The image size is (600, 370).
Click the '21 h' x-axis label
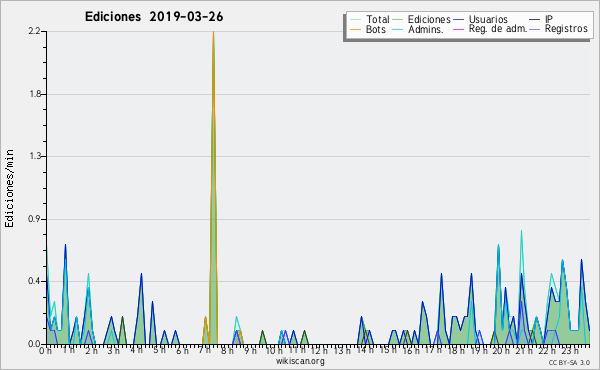(x=523, y=350)
